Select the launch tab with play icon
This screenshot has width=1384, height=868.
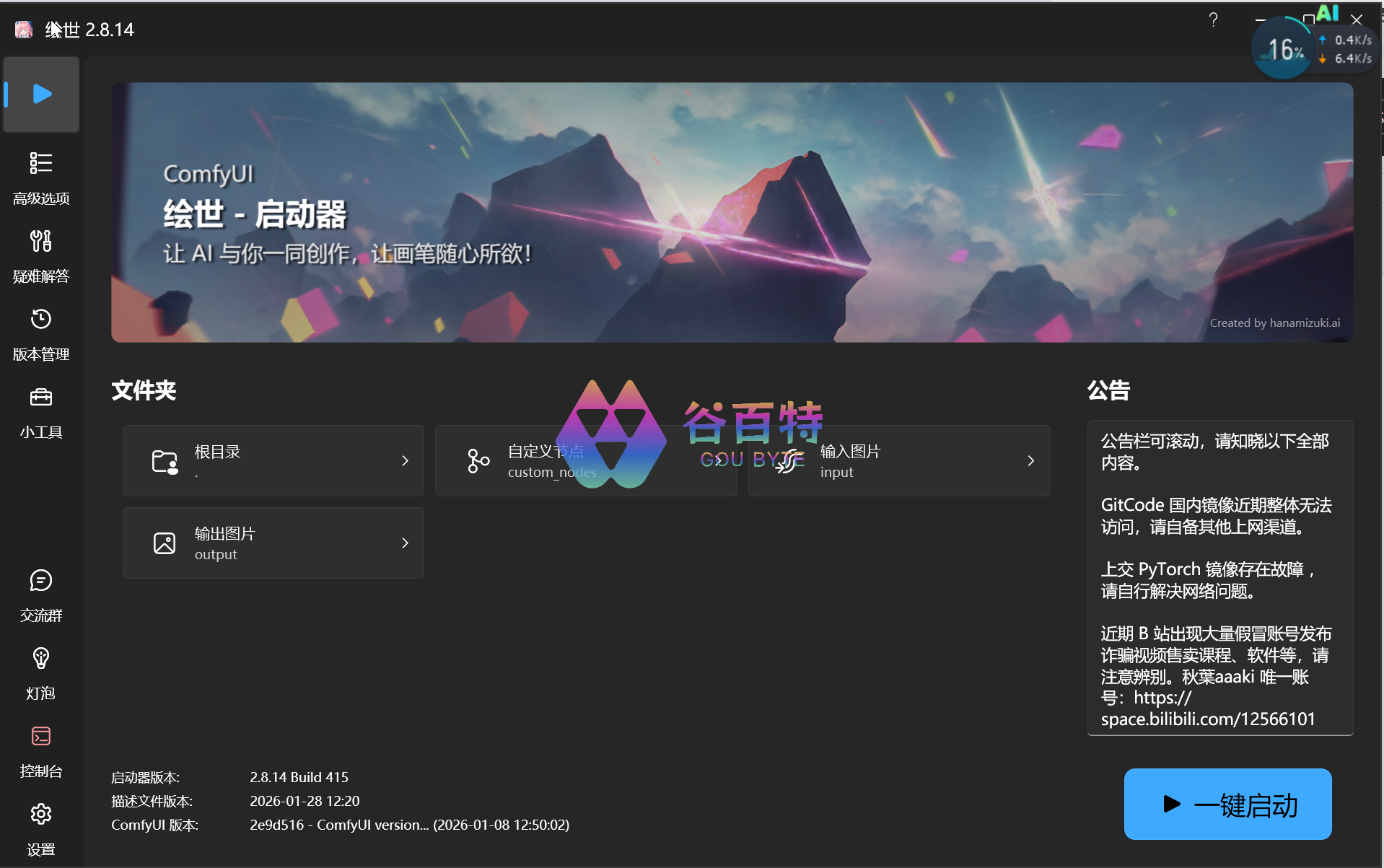point(41,95)
